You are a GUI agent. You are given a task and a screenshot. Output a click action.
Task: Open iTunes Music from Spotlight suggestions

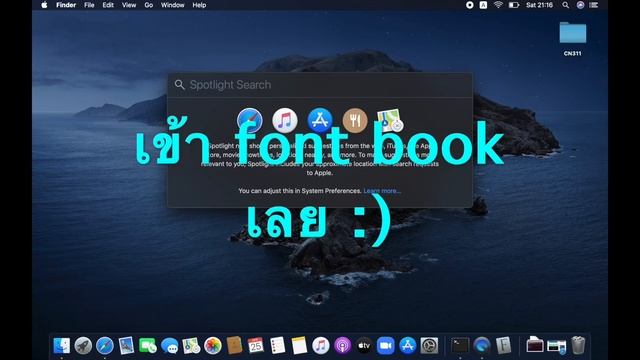pos(285,120)
